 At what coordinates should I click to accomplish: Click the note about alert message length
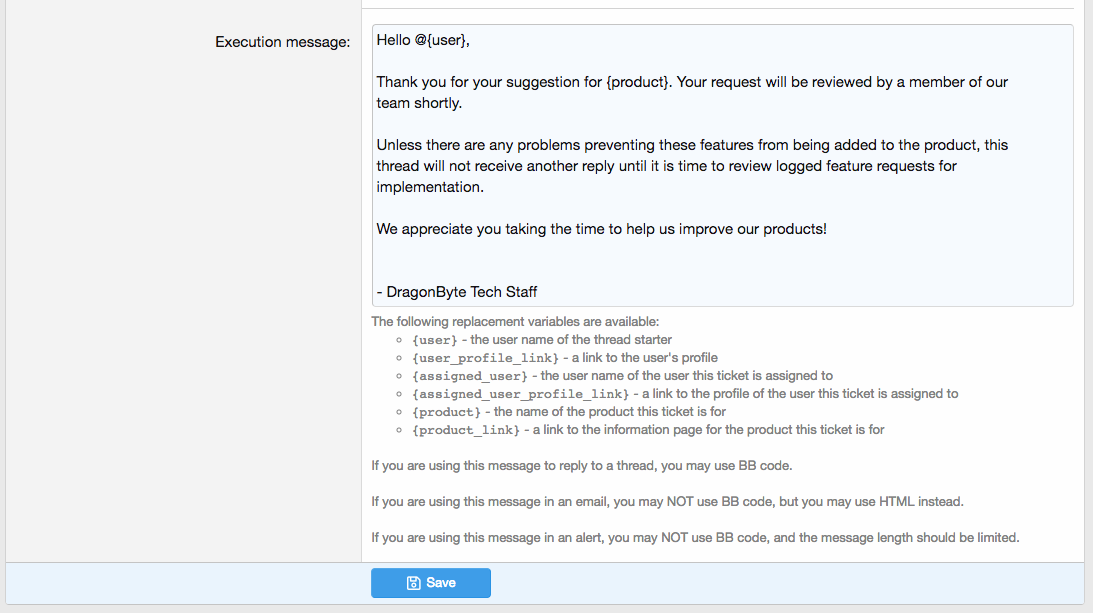(x=695, y=537)
